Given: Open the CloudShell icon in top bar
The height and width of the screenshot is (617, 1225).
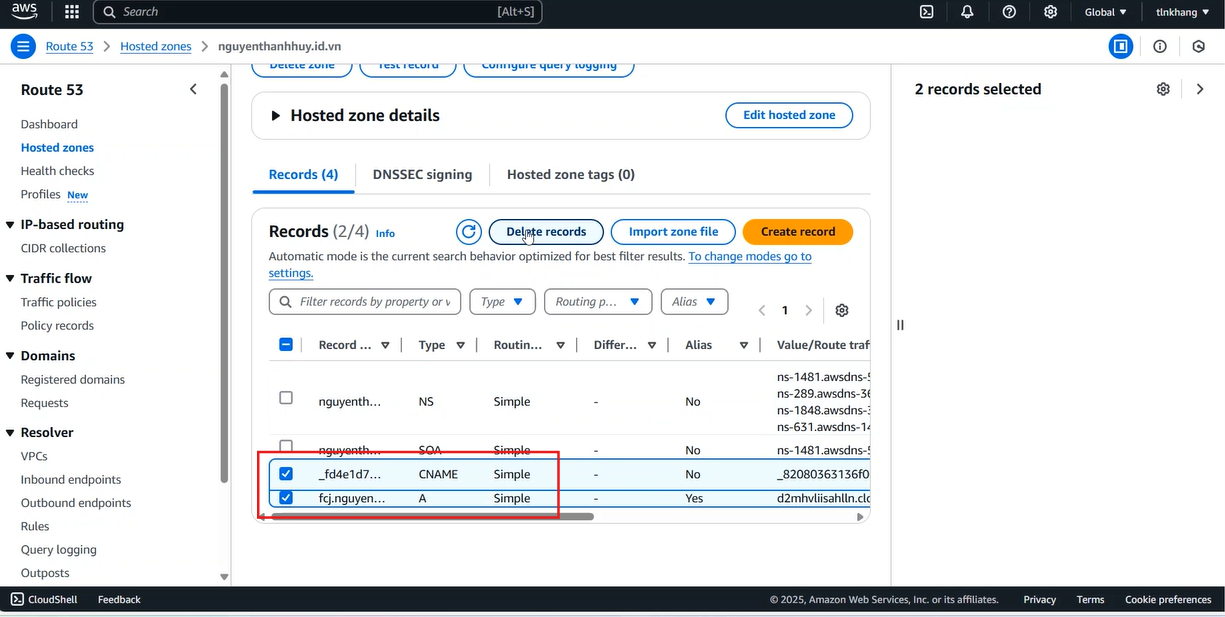Looking at the screenshot, I should coord(927,12).
